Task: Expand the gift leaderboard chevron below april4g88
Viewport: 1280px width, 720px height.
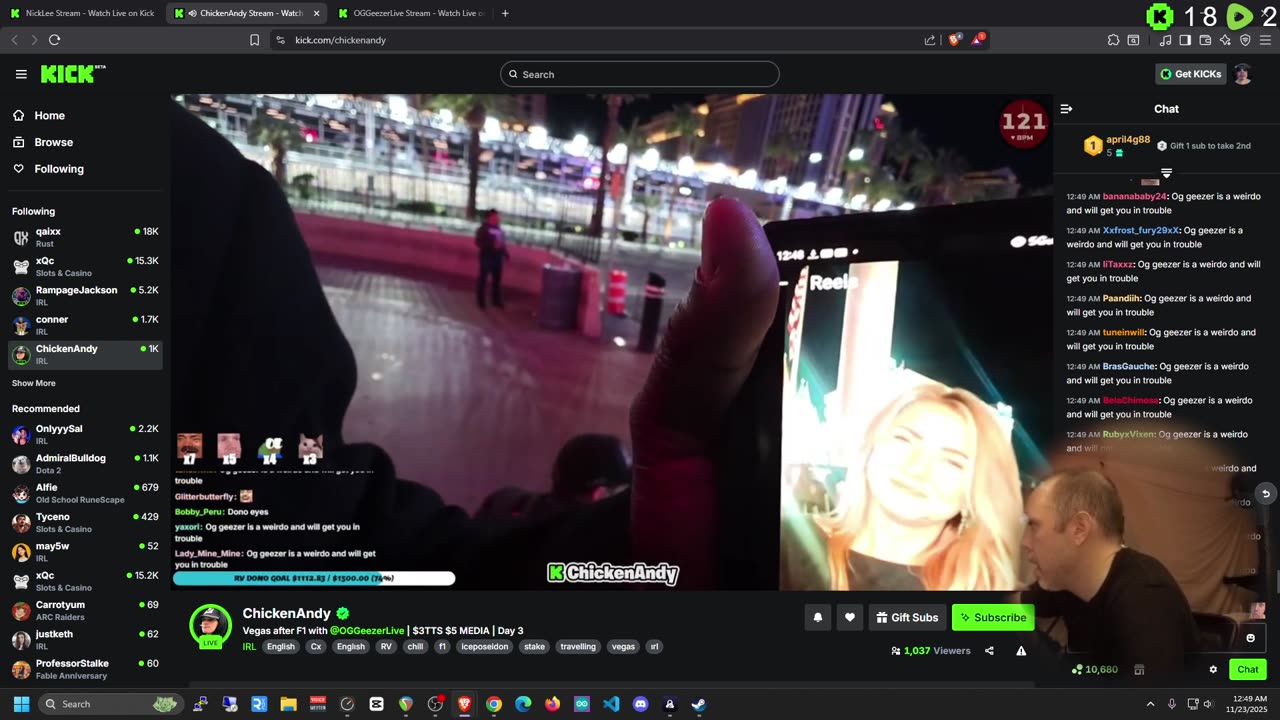Action: 1166,173
